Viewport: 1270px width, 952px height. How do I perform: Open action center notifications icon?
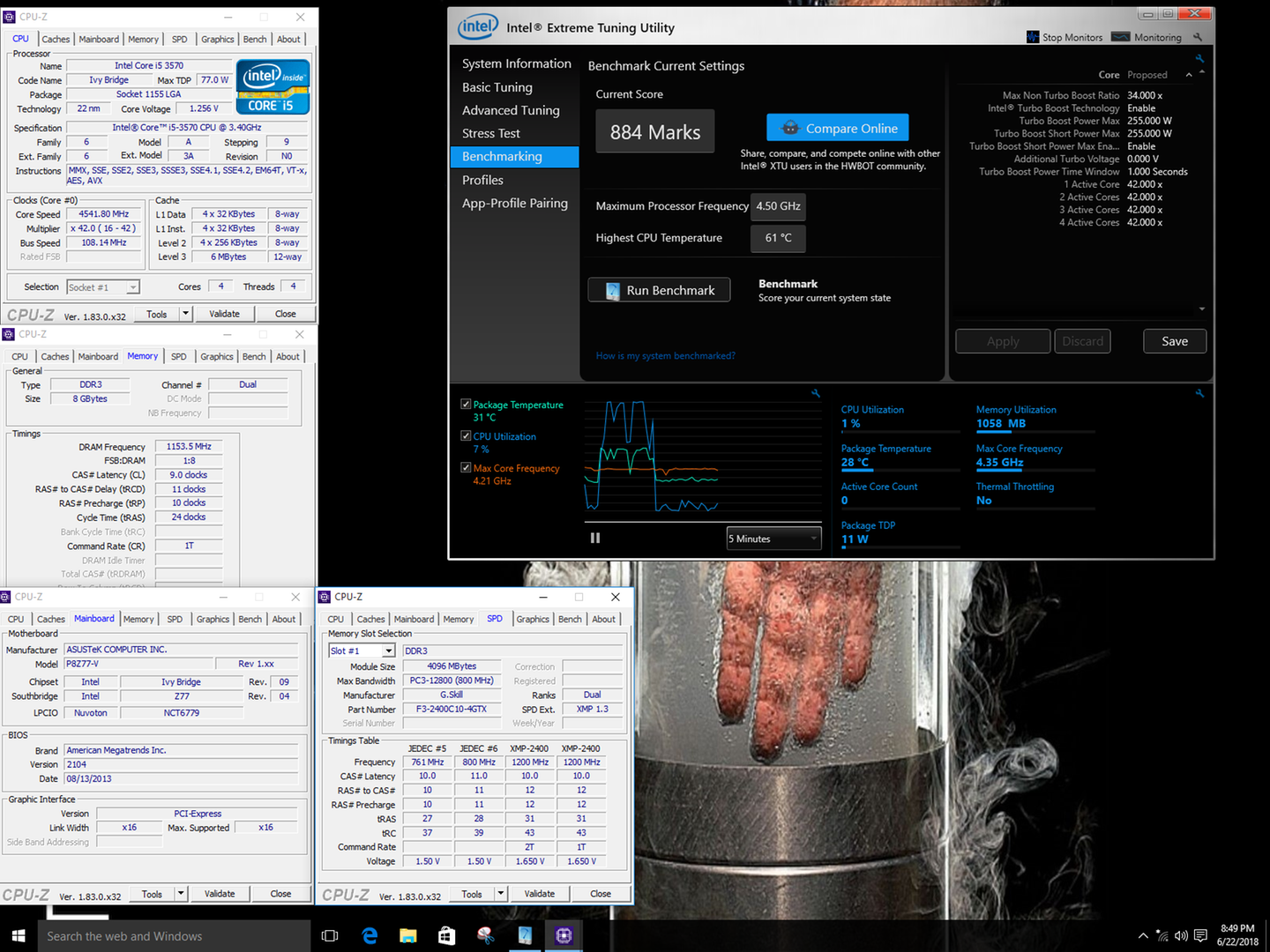tap(1200, 936)
